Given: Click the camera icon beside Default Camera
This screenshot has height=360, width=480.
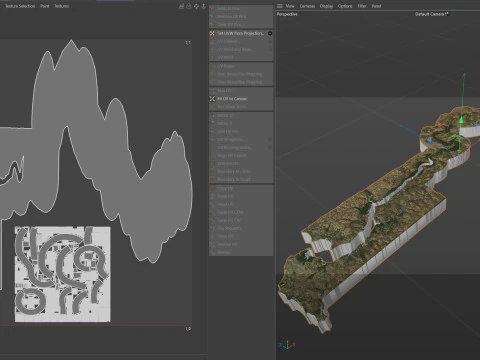Looking at the screenshot, I should (x=447, y=14).
